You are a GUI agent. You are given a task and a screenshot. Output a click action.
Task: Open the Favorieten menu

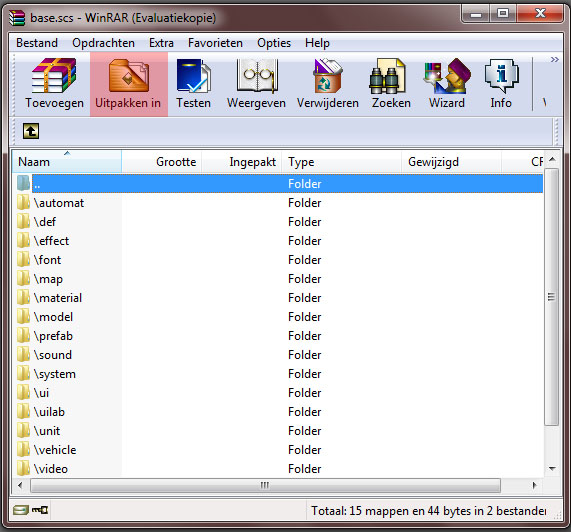215,43
